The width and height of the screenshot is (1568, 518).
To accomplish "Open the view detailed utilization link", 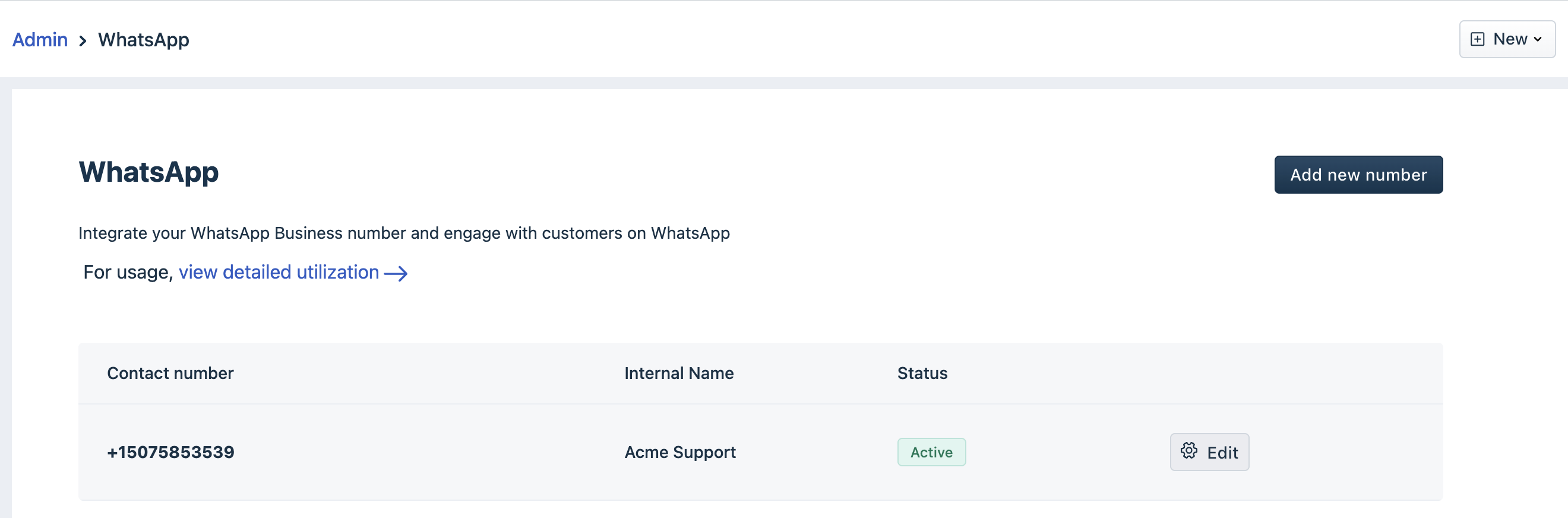I will (279, 272).
